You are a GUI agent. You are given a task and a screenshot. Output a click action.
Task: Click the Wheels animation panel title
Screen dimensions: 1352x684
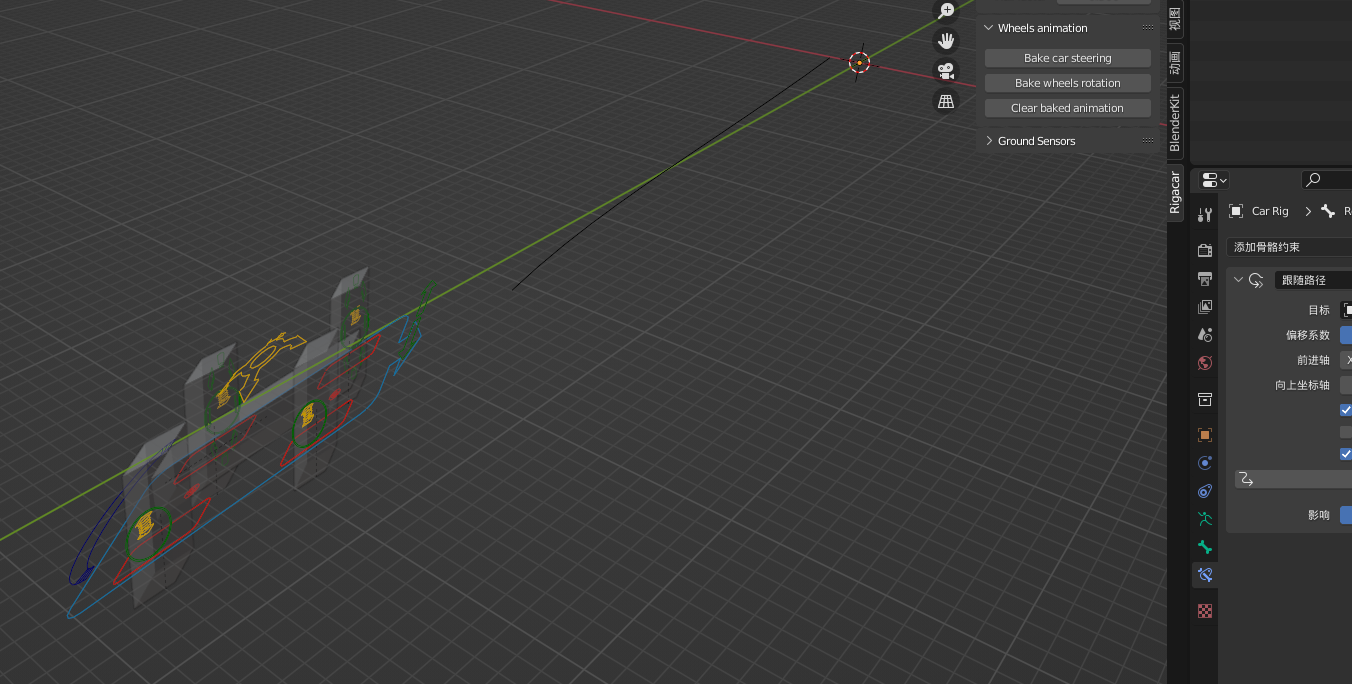pos(1042,28)
